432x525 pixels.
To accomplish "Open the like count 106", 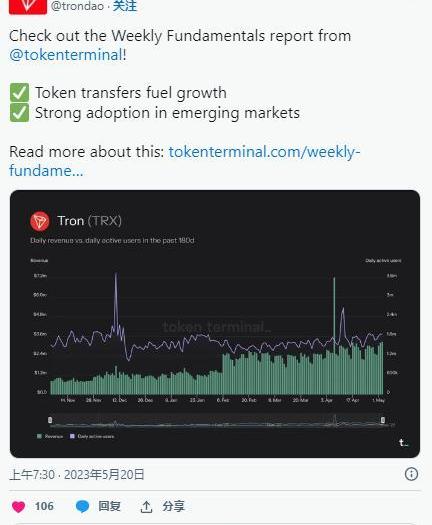I will [x=44, y=506].
